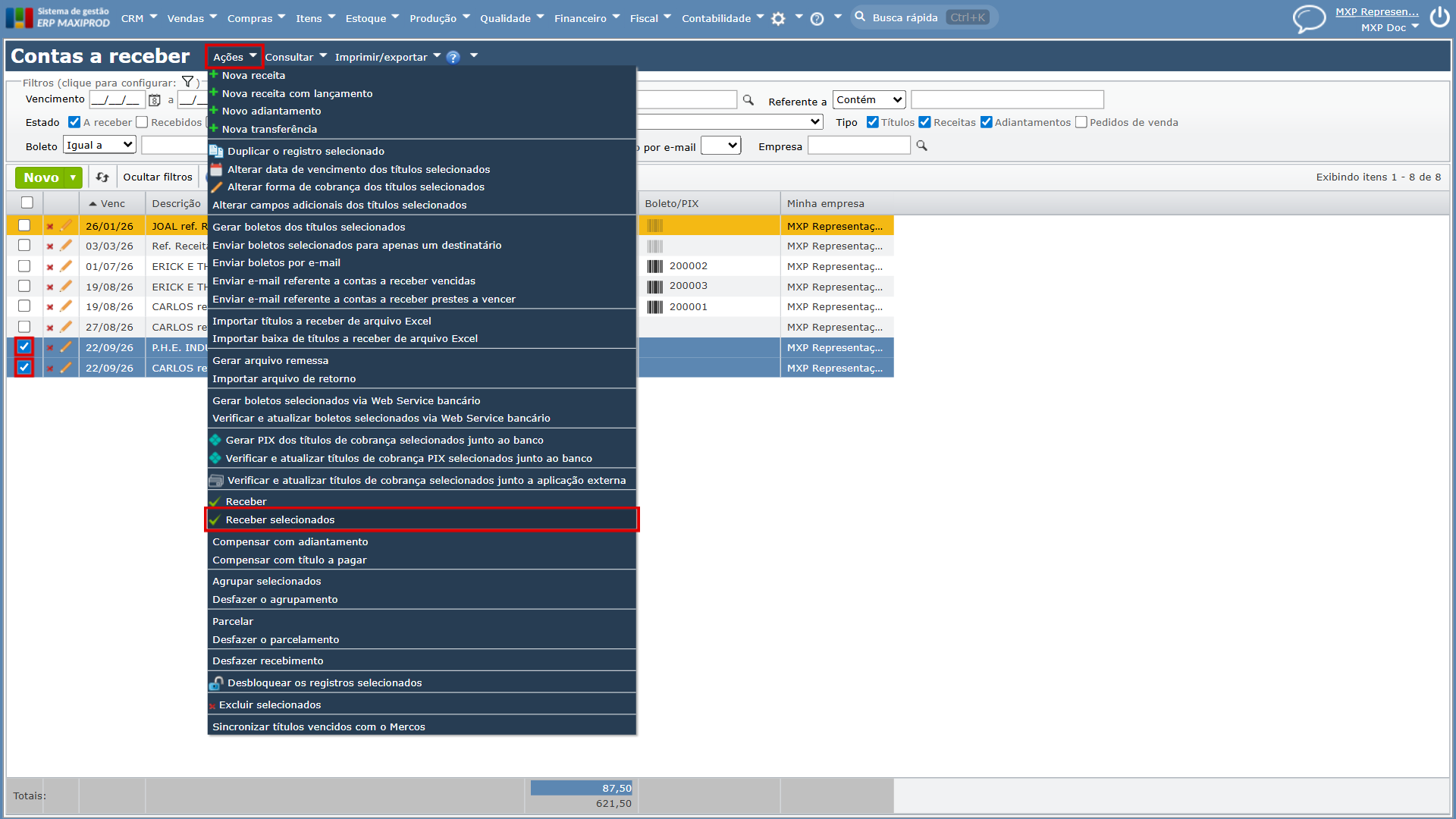This screenshot has height=819, width=1456.
Task: Open the settings gear icon
Action: [x=778, y=19]
